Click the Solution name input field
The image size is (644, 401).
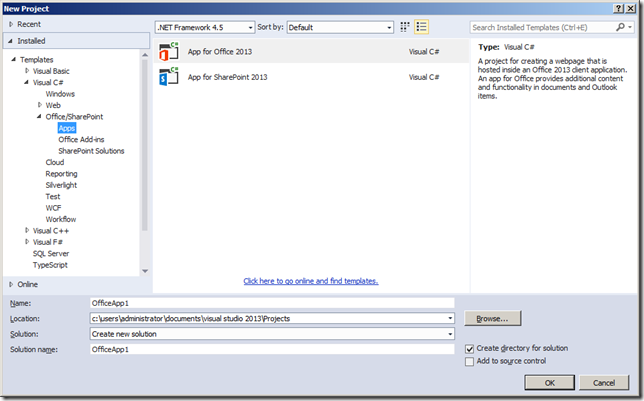[272, 349]
